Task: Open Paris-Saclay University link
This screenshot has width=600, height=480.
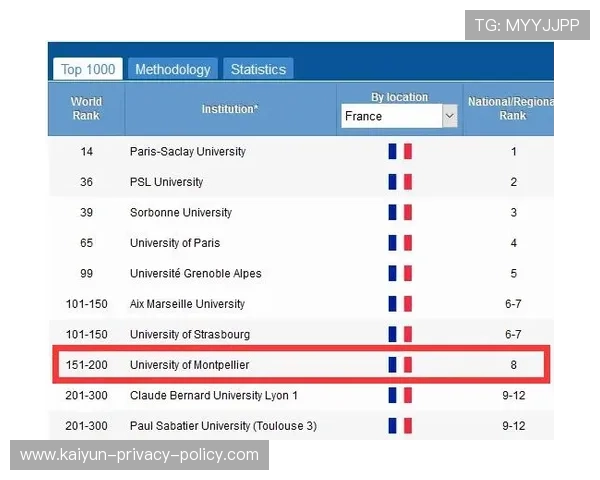Action: coord(188,152)
